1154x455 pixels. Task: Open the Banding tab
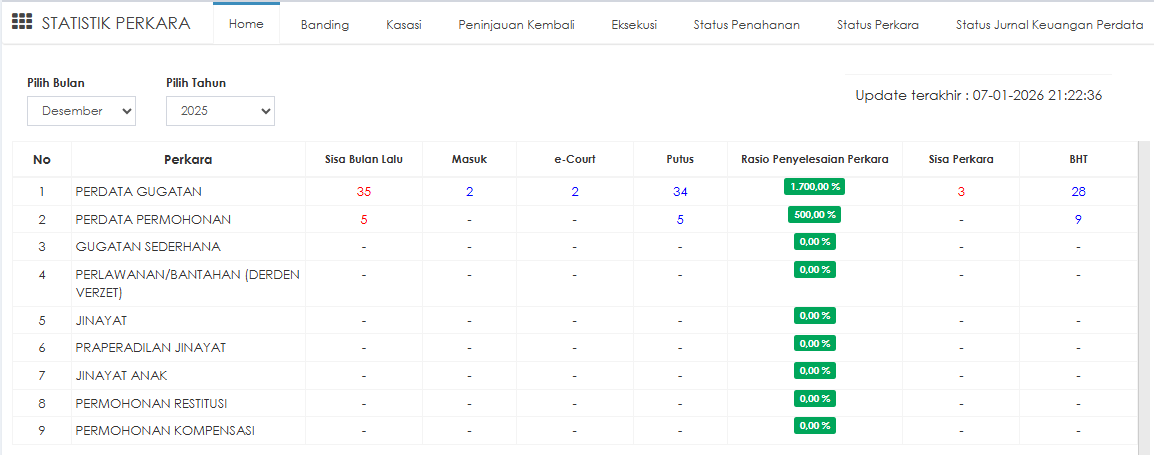(x=325, y=25)
